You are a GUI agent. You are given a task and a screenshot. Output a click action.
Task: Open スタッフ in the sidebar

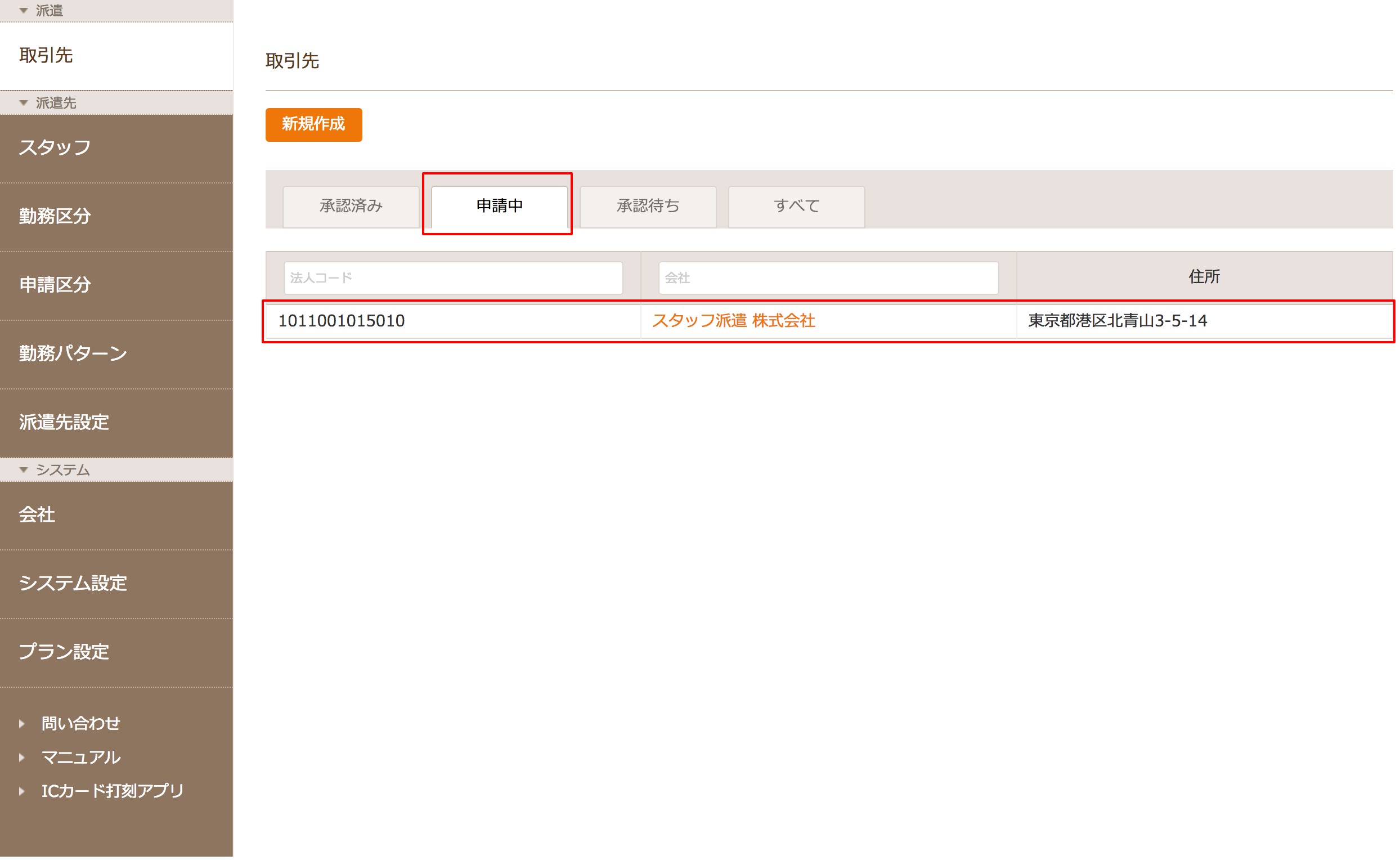[116, 149]
